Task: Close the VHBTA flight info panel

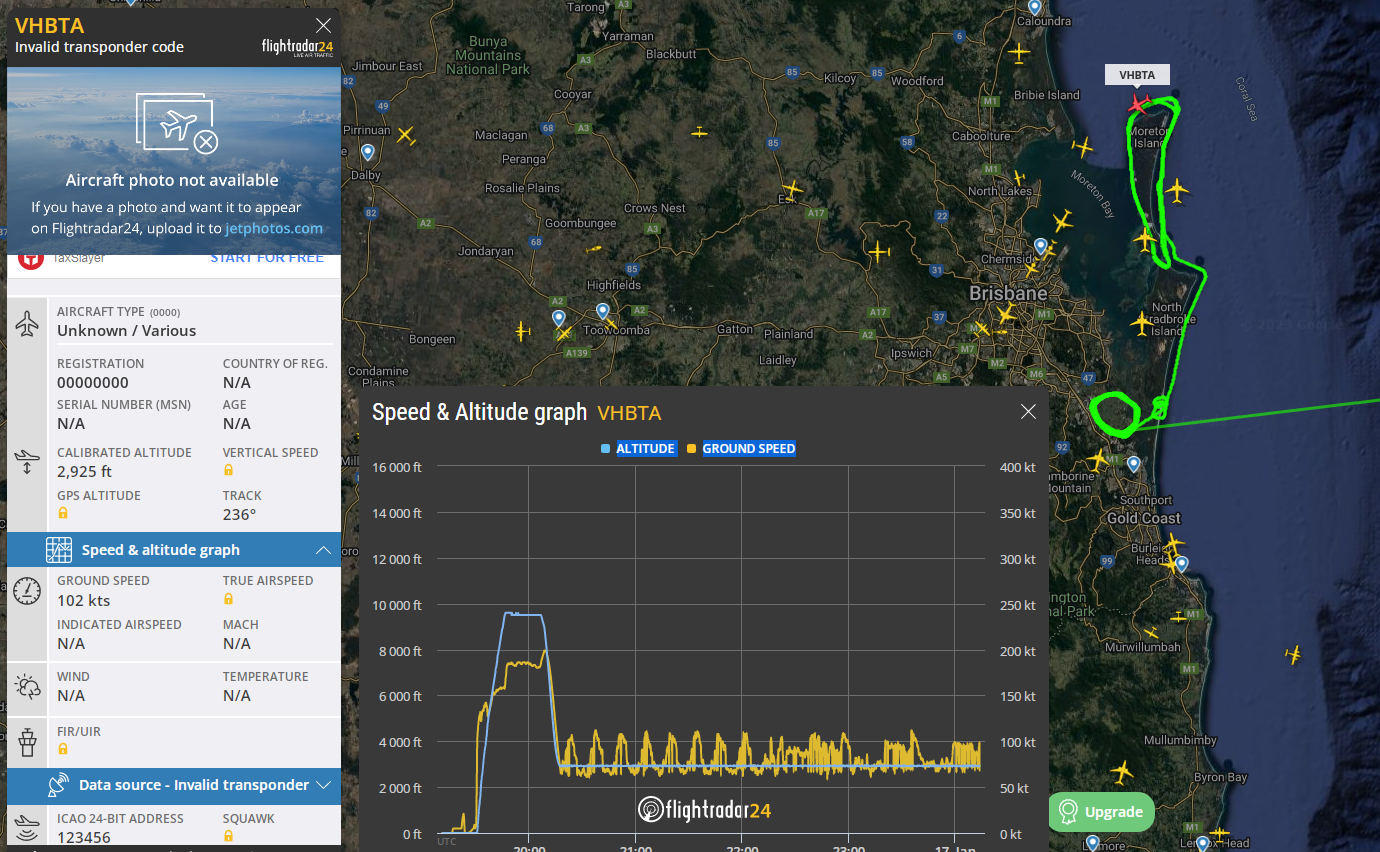Action: tap(323, 26)
